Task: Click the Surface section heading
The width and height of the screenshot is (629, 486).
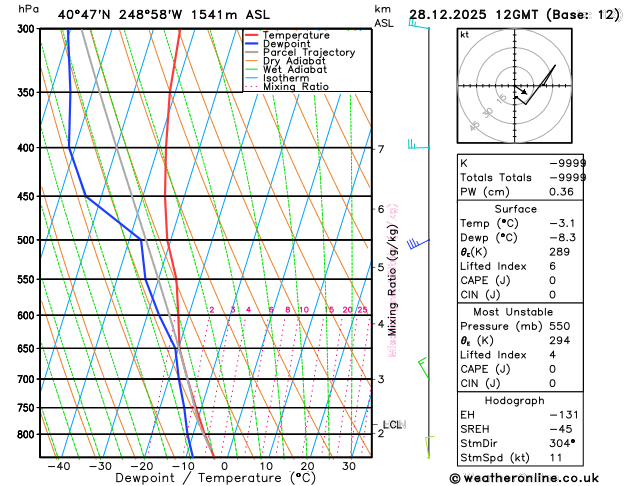Action: 515,209
